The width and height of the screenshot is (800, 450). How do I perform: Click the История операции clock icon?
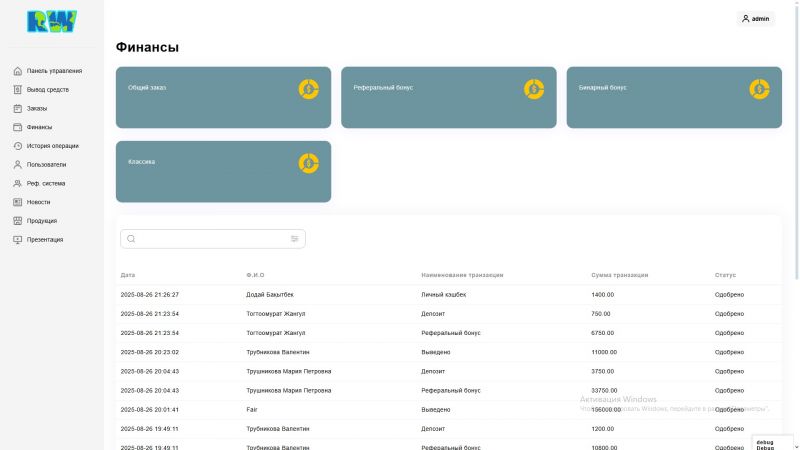(18, 146)
